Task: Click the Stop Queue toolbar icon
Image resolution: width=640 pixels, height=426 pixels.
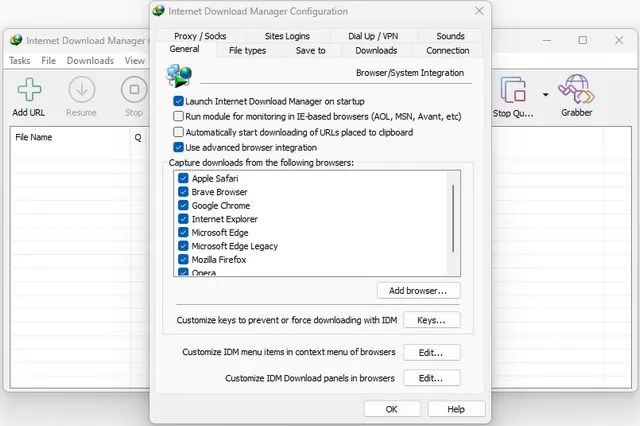Action: tap(514, 90)
